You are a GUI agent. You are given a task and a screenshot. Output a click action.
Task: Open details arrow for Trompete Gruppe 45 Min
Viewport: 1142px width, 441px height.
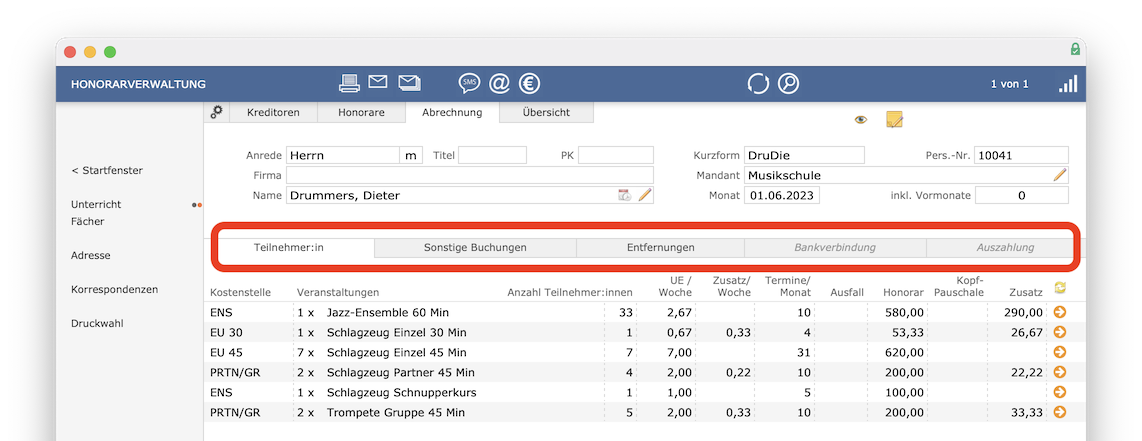(x=1060, y=412)
